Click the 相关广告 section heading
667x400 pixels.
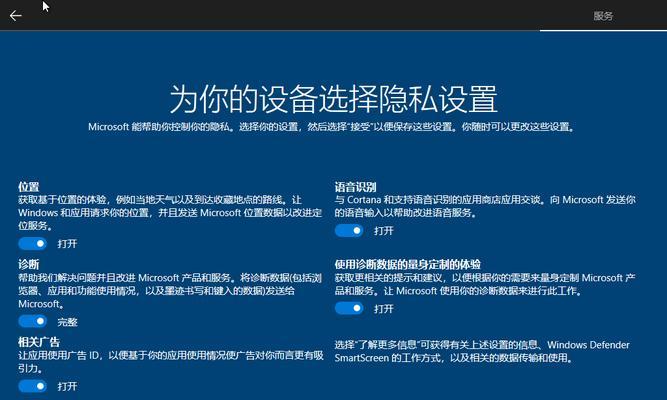[39, 342]
